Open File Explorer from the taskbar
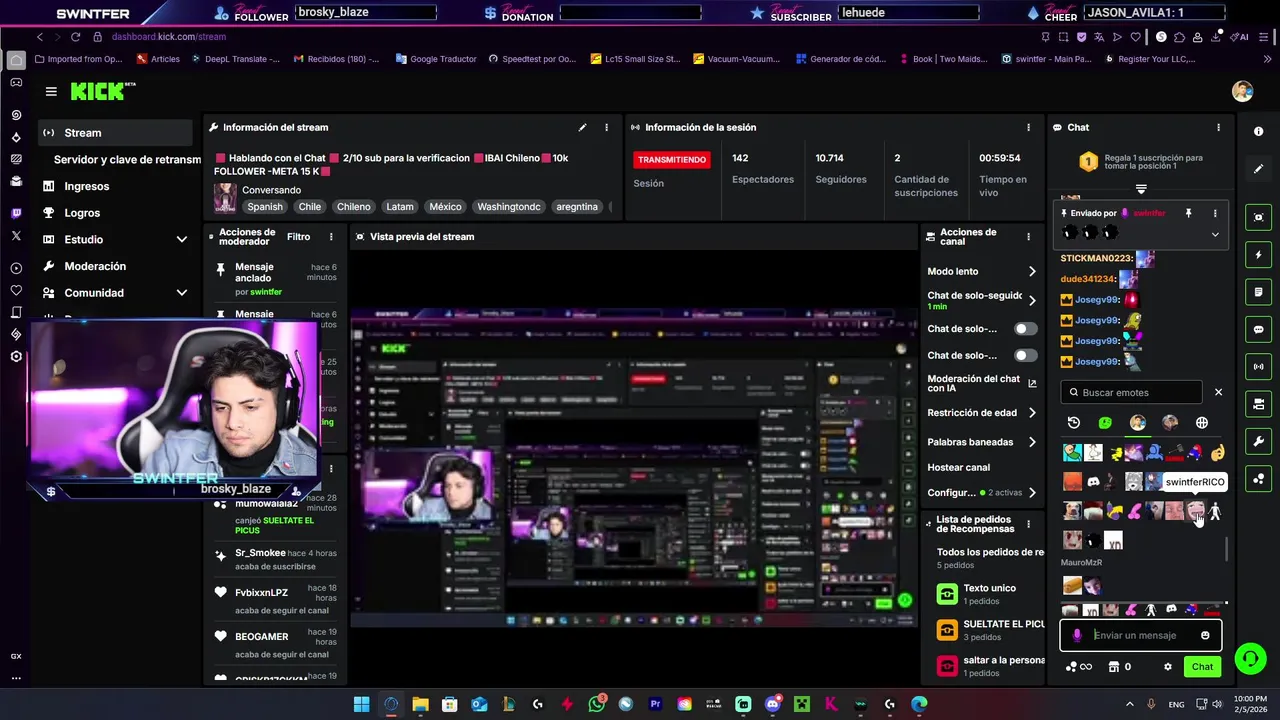This screenshot has height=720, width=1280. point(420,704)
